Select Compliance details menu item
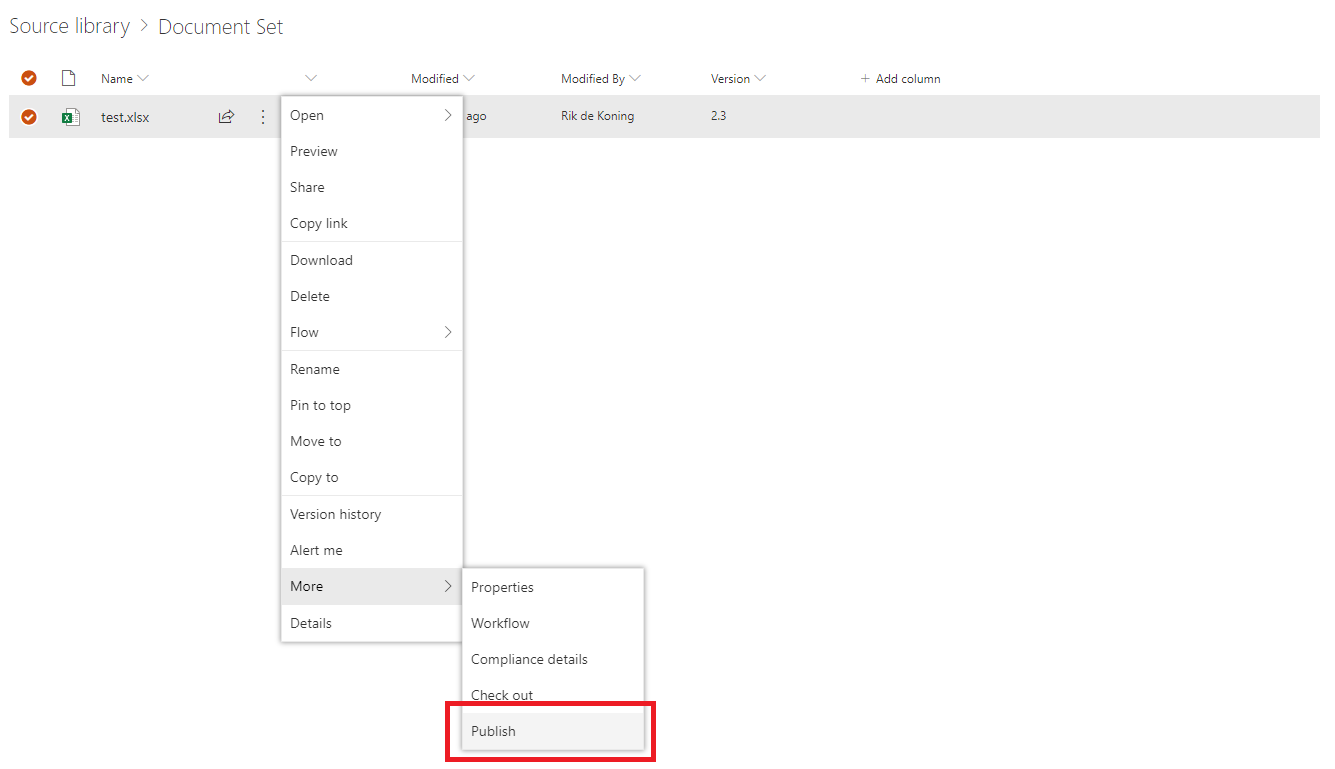The image size is (1335, 769). tap(529, 659)
